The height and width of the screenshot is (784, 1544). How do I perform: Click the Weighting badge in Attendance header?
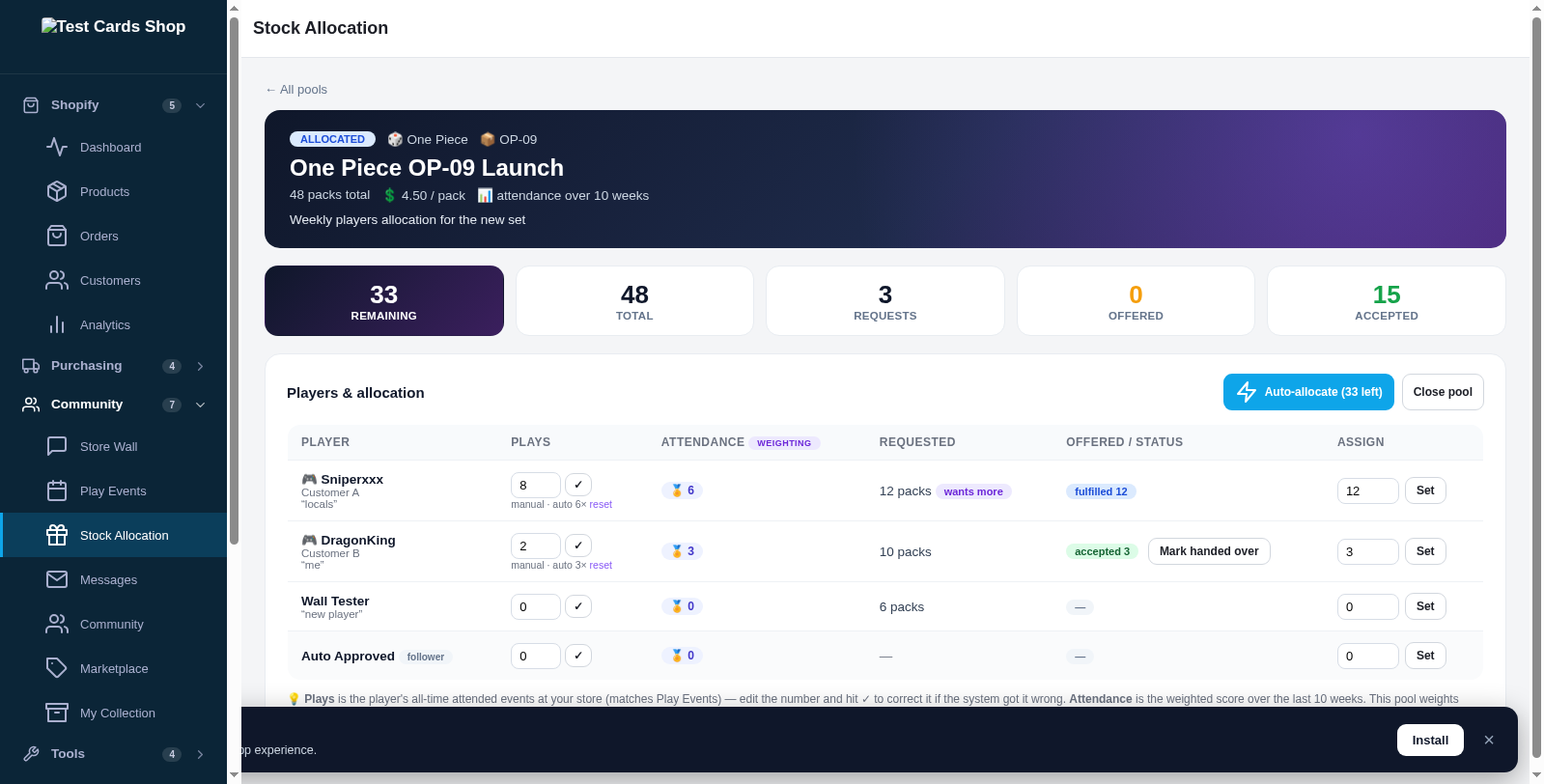(784, 443)
